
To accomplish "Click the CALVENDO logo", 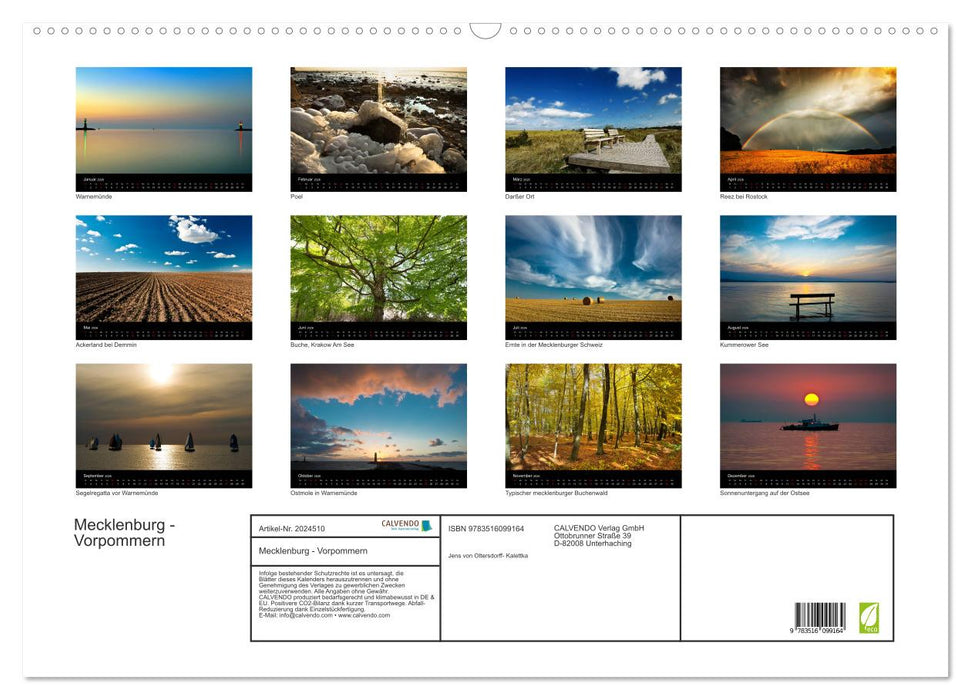I will click(406, 526).
